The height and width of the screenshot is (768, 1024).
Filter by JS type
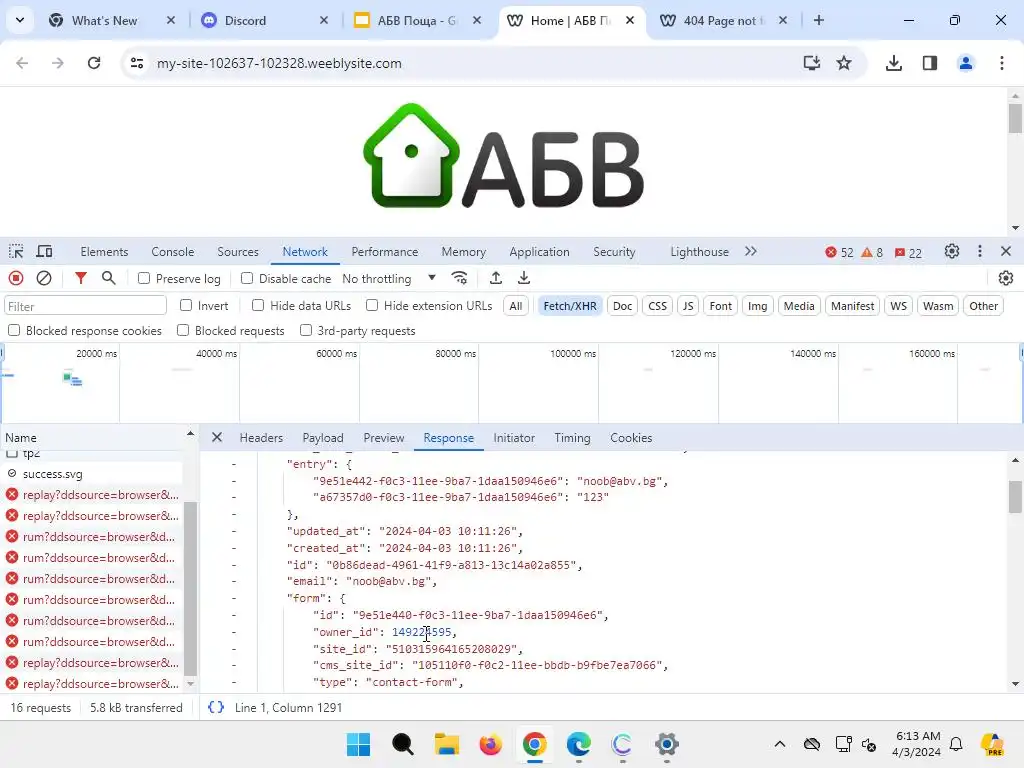point(688,306)
